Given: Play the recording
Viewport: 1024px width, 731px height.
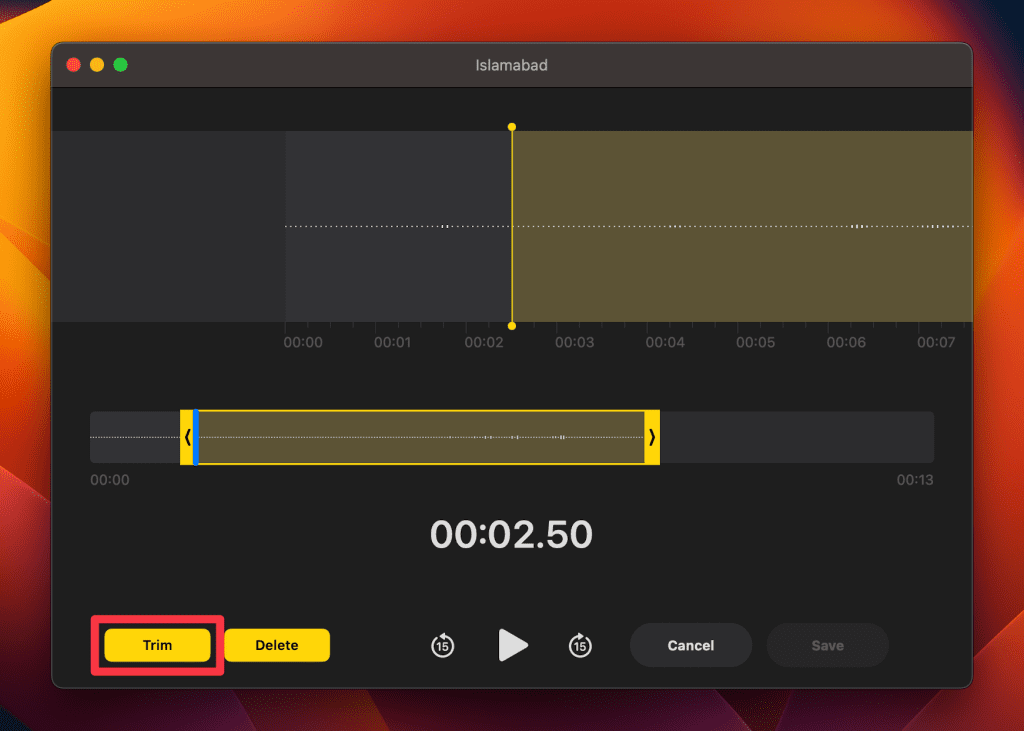Looking at the screenshot, I should (x=512, y=645).
